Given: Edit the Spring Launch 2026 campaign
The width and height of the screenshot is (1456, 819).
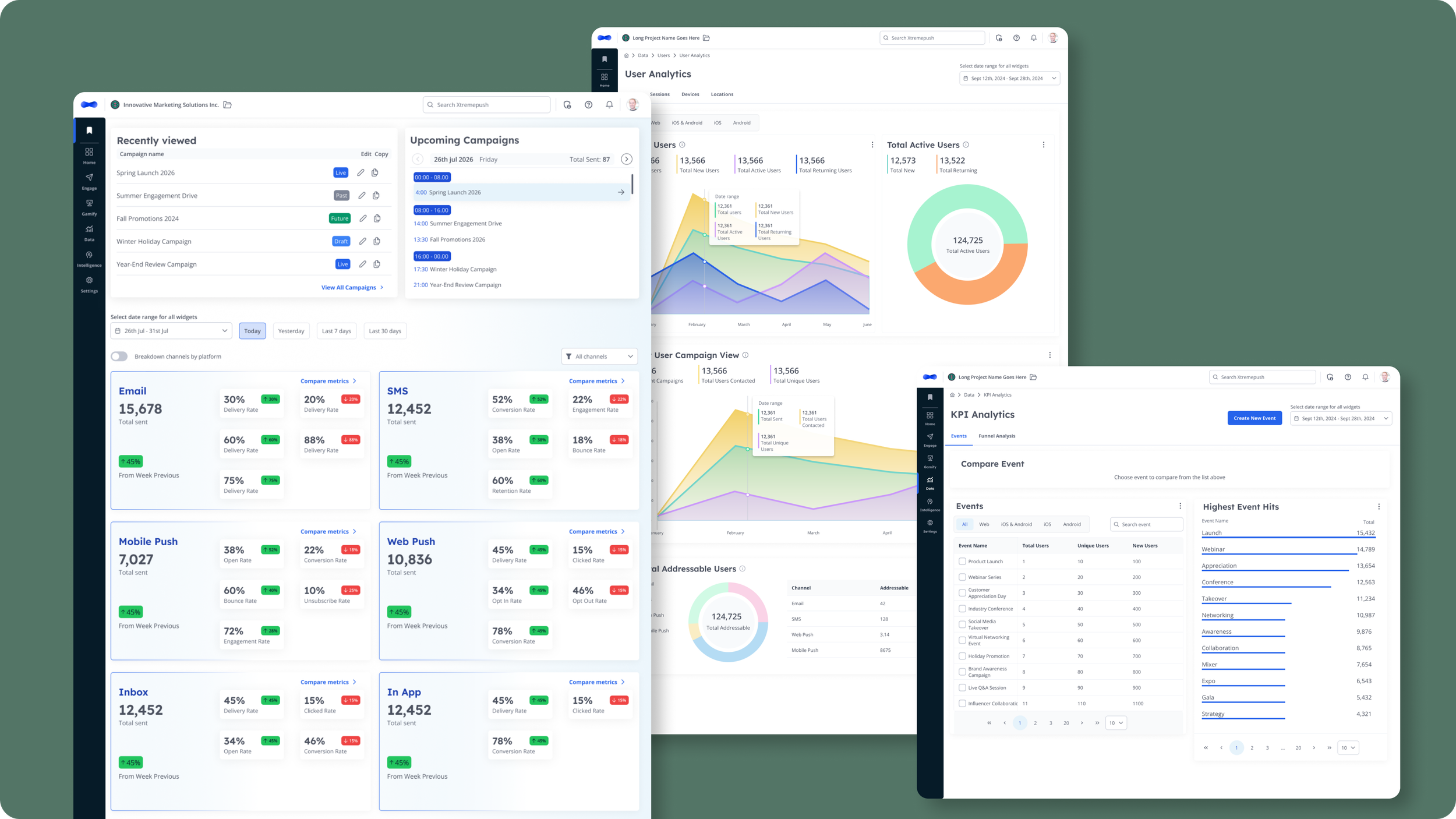Looking at the screenshot, I should [361, 172].
